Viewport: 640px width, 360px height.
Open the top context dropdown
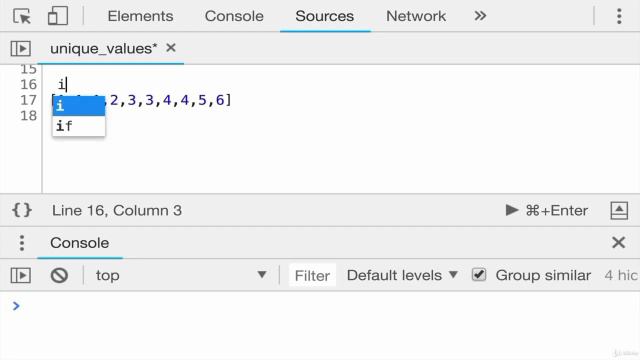(181, 275)
